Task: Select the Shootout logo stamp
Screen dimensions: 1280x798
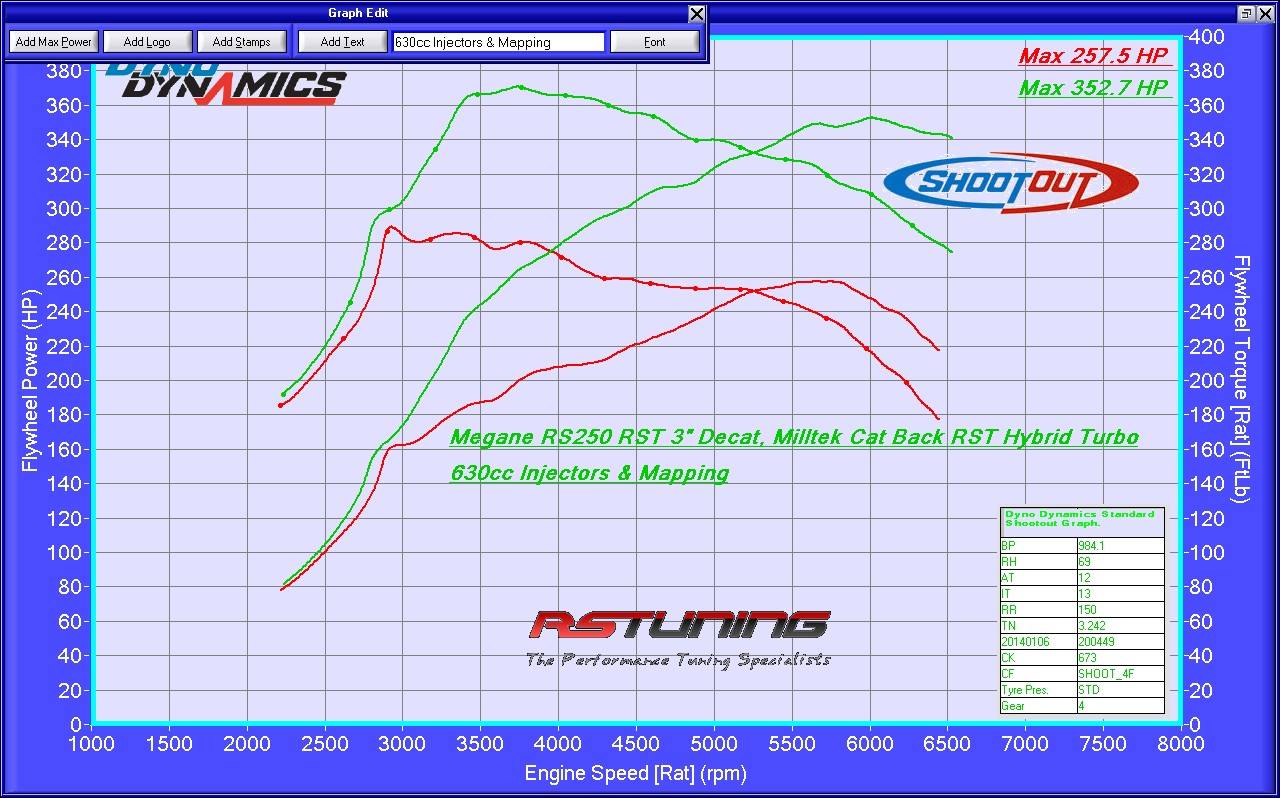Action: [x=1010, y=182]
